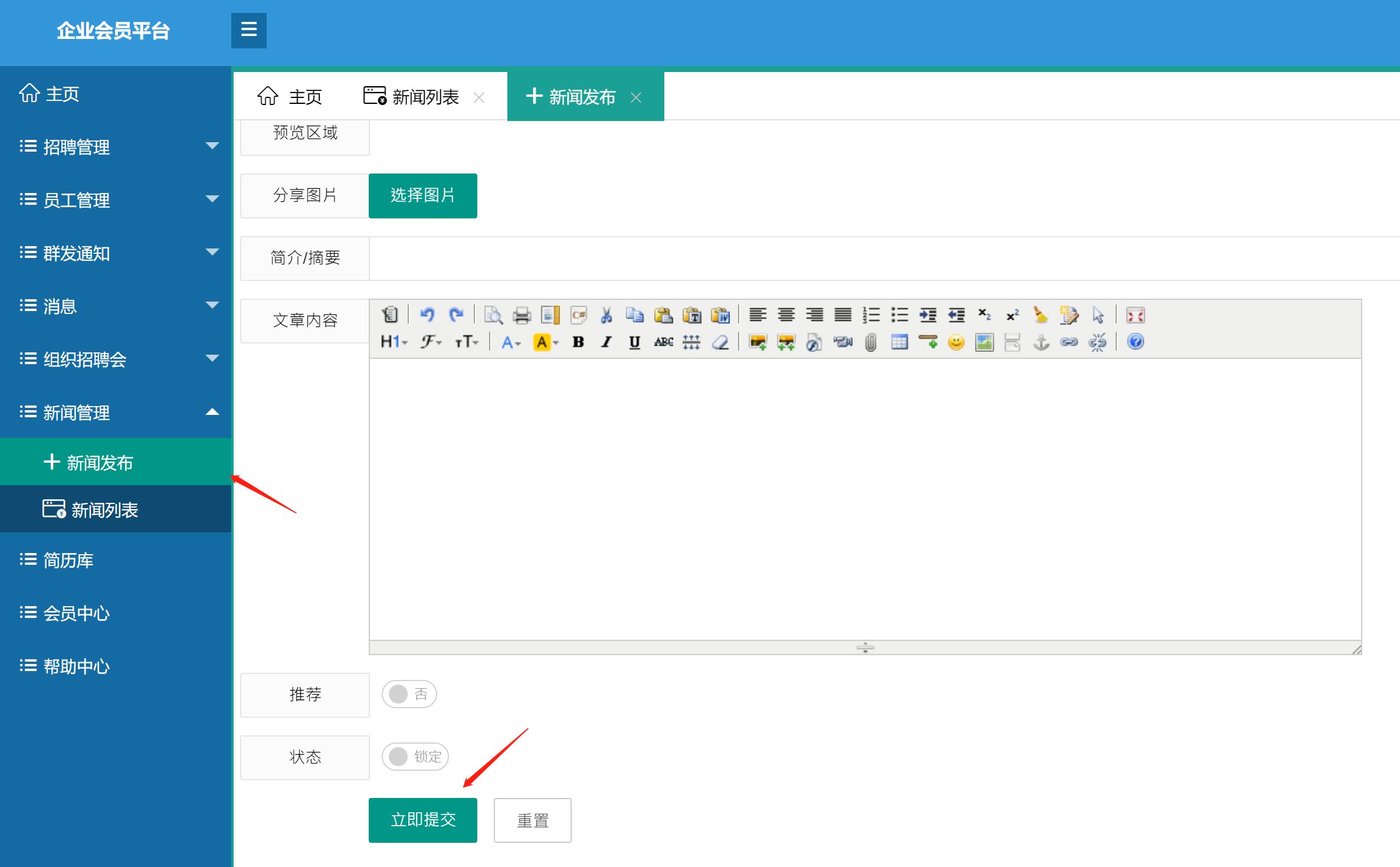Viewport: 1400px width, 867px height.
Task: Toggle sidebar with the hamburger menu button
Action: [249, 30]
